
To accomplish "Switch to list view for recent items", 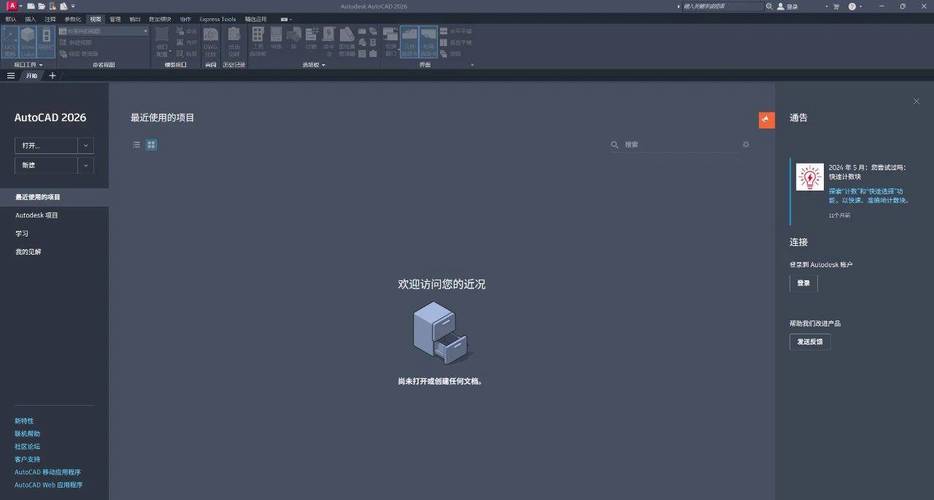I will 137,145.
